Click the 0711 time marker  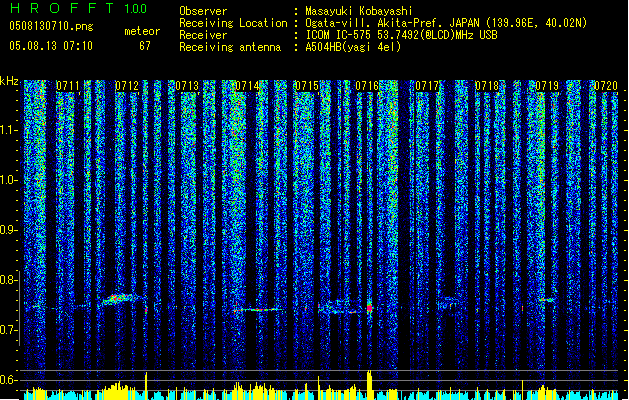[68, 86]
